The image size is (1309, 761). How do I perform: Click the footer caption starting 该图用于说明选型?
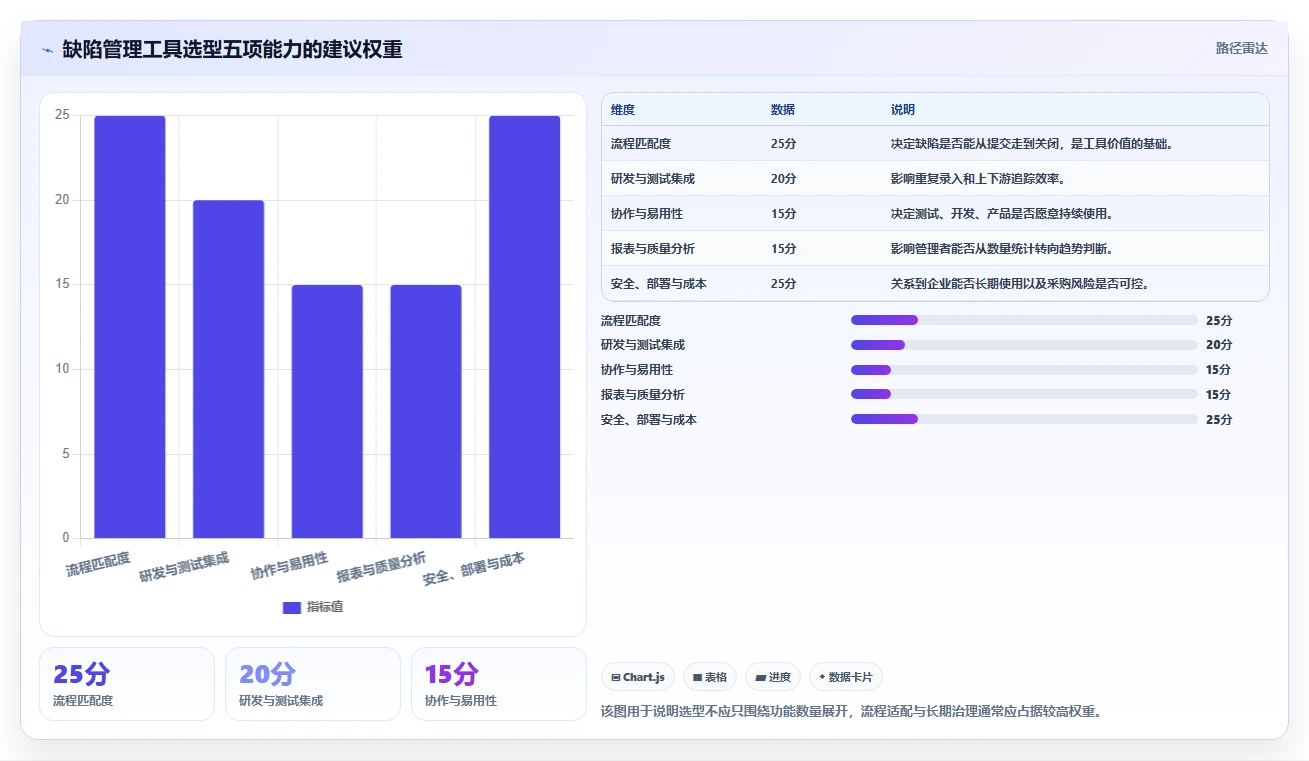(x=851, y=712)
